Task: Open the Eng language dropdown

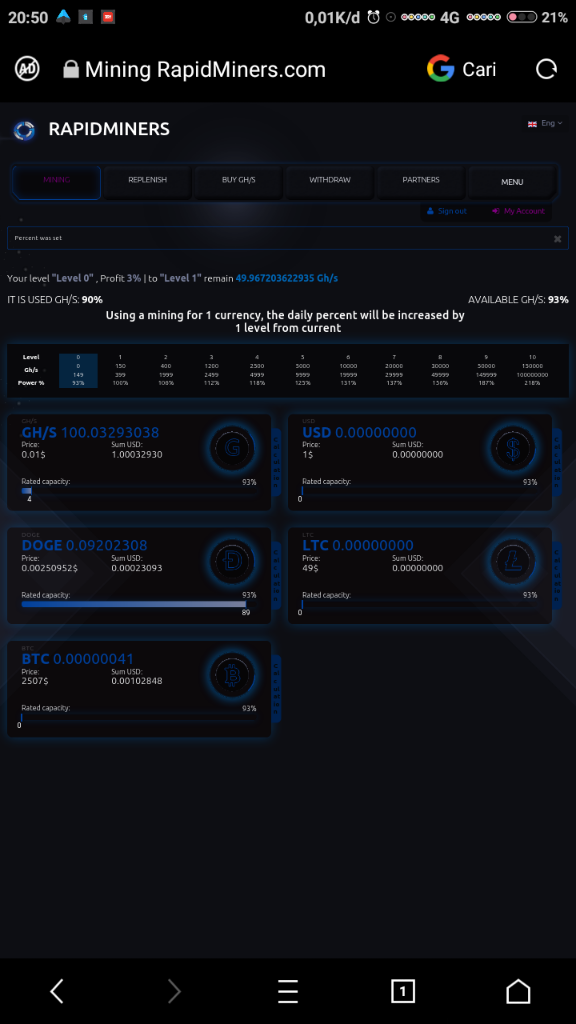Action: 551,123
